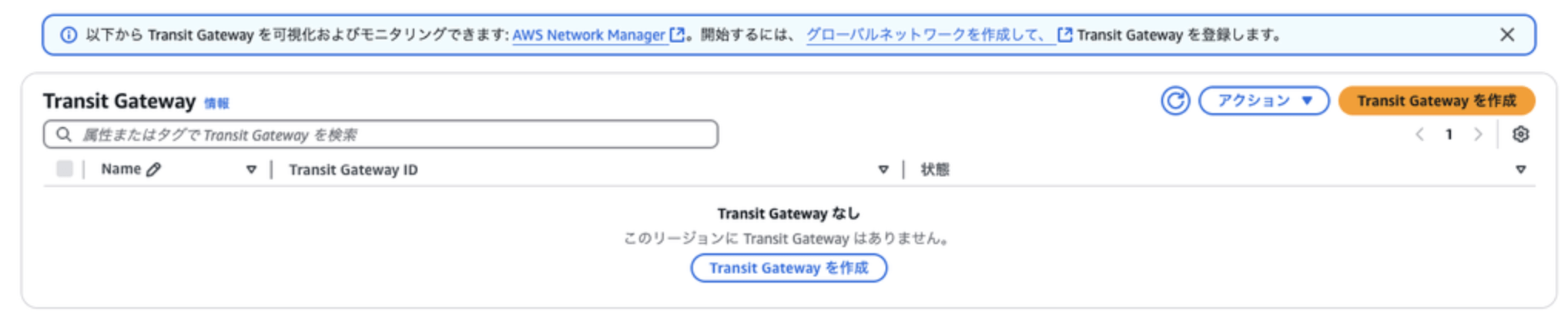Open the 情報 link beside Transit Gateway
This screenshot has height=328, width=1568.
[x=216, y=103]
